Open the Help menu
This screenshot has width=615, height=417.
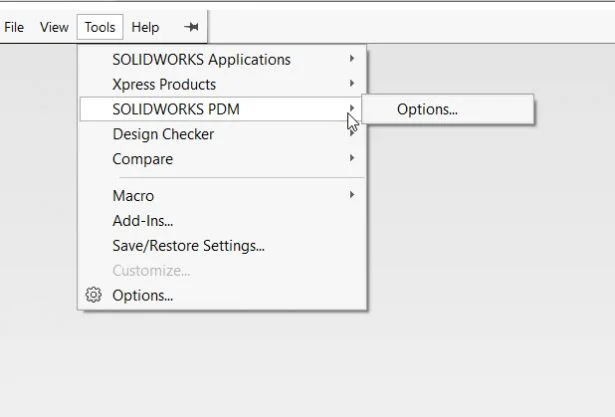pyautogui.click(x=145, y=28)
